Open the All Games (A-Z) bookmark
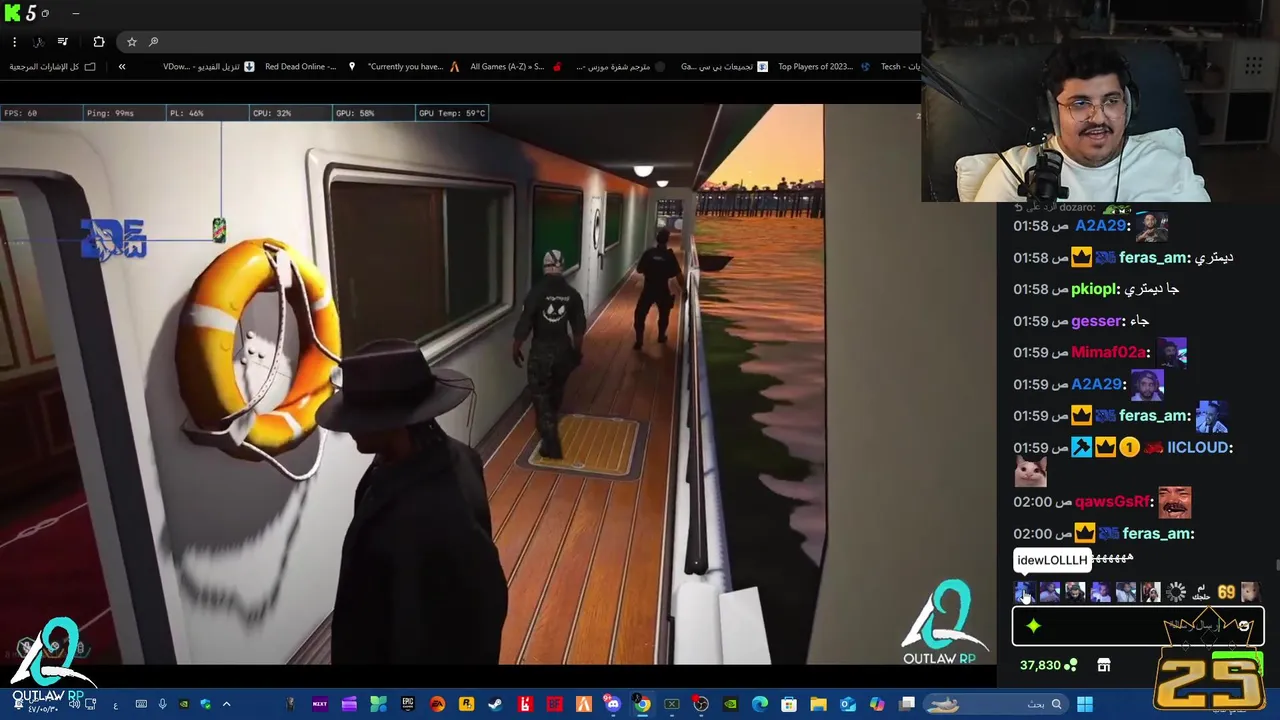Viewport: 1280px width, 720px height. (x=516, y=66)
